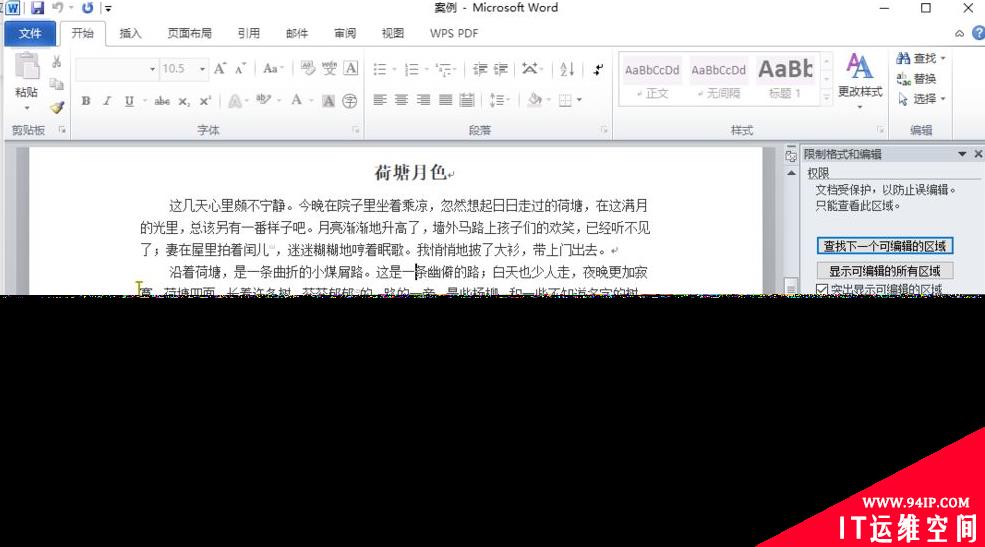Open the Font dialog launcher

(x=356, y=130)
